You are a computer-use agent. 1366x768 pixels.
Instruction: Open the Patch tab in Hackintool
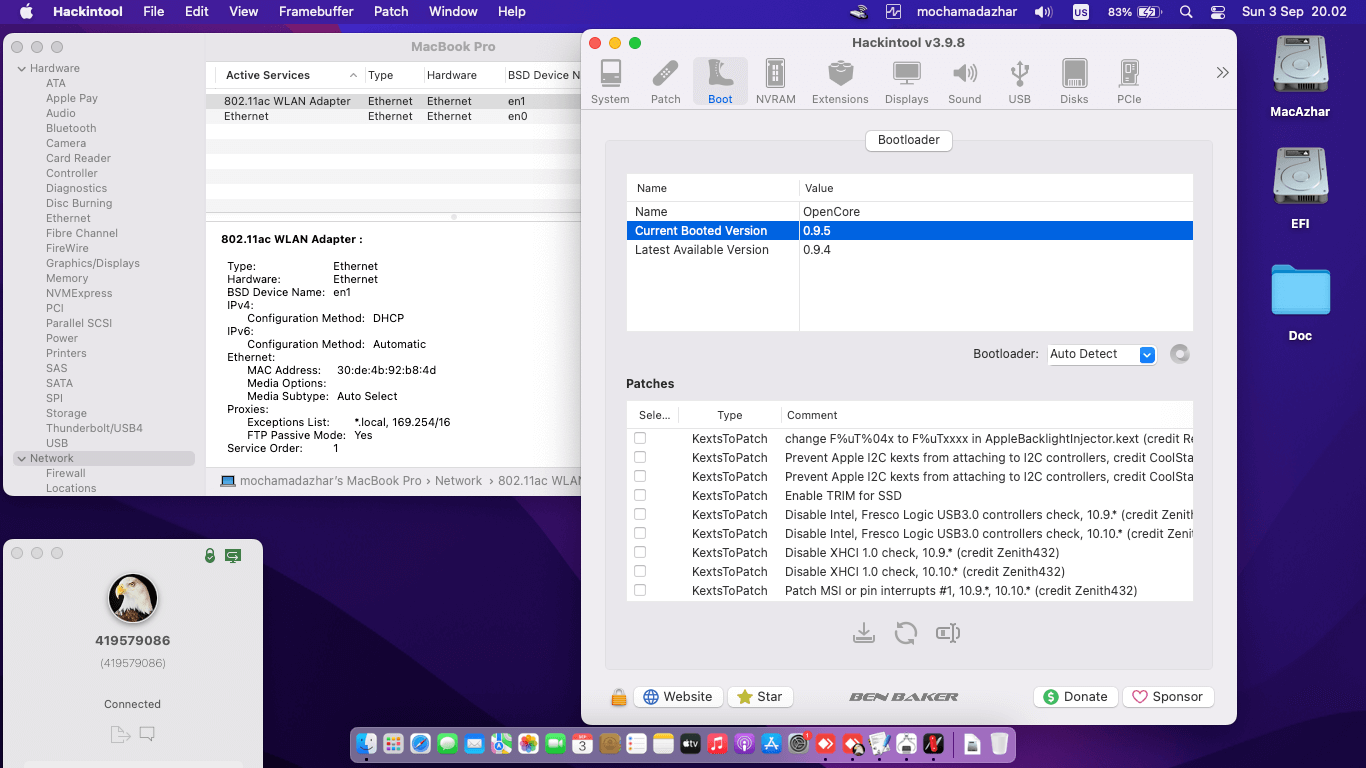[x=665, y=81]
